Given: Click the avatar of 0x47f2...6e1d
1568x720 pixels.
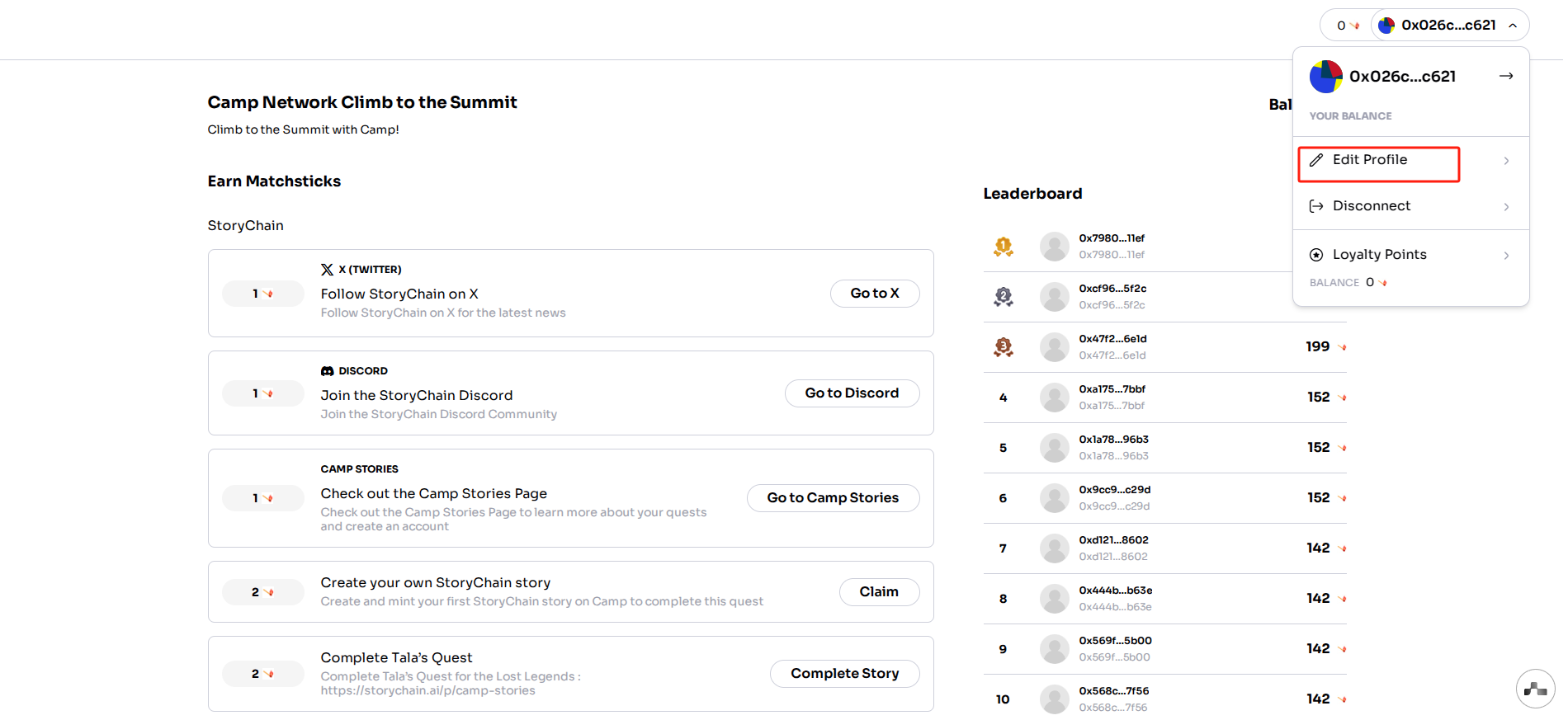Looking at the screenshot, I should (1055, 347).
